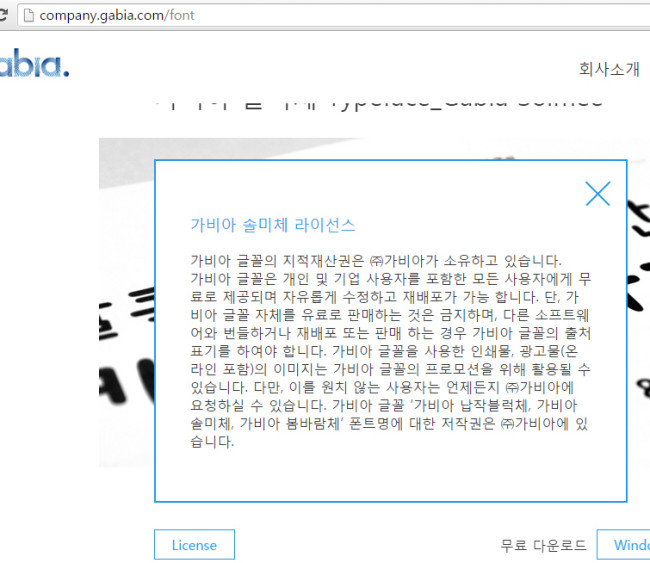Click the blue dot in the gabia logo
Screen dimensions: 650x563
click(66, 73)
